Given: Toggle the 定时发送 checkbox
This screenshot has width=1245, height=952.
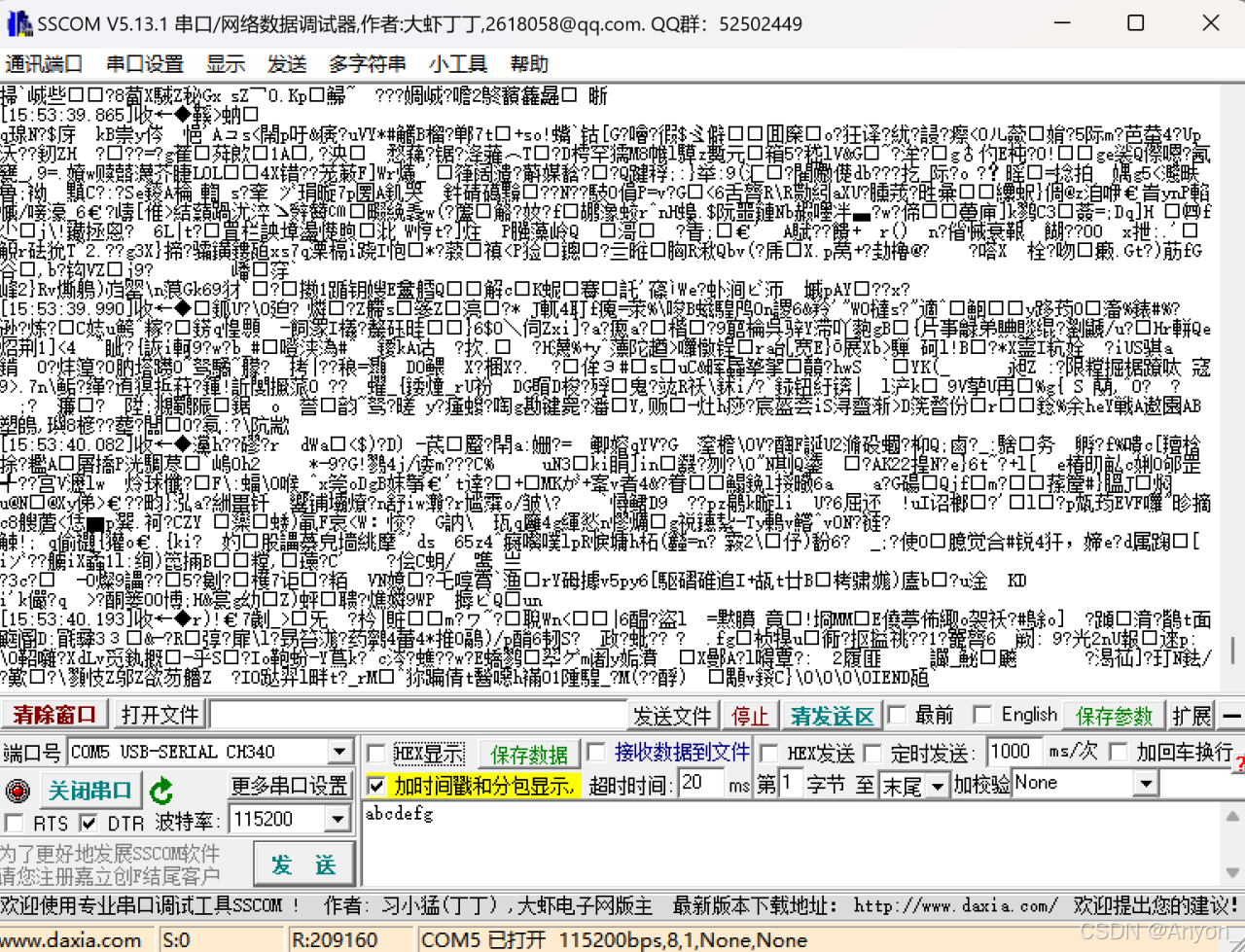Looking at the screenshot, I should [x=872, y=753].
